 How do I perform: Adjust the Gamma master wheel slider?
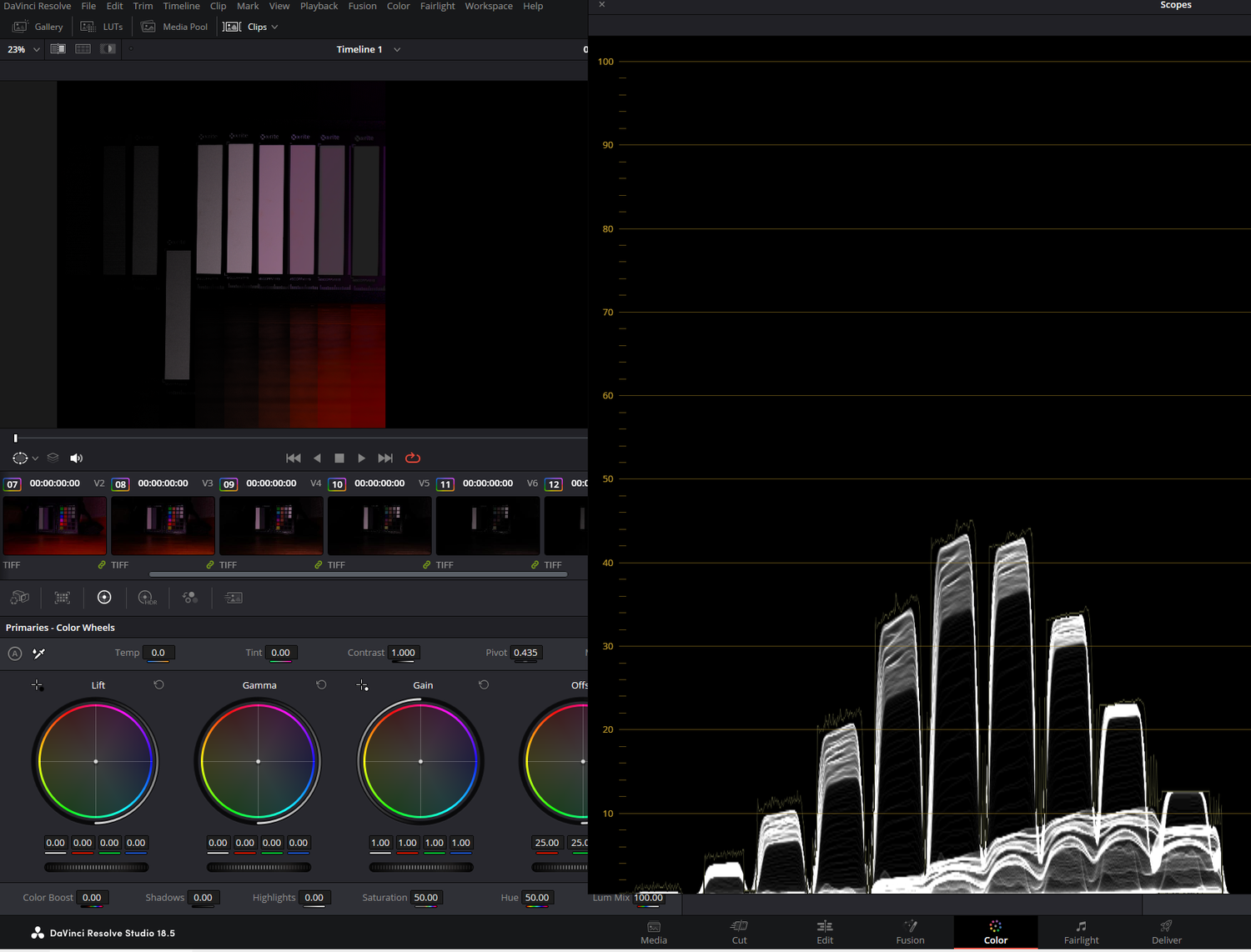[259, 867]
